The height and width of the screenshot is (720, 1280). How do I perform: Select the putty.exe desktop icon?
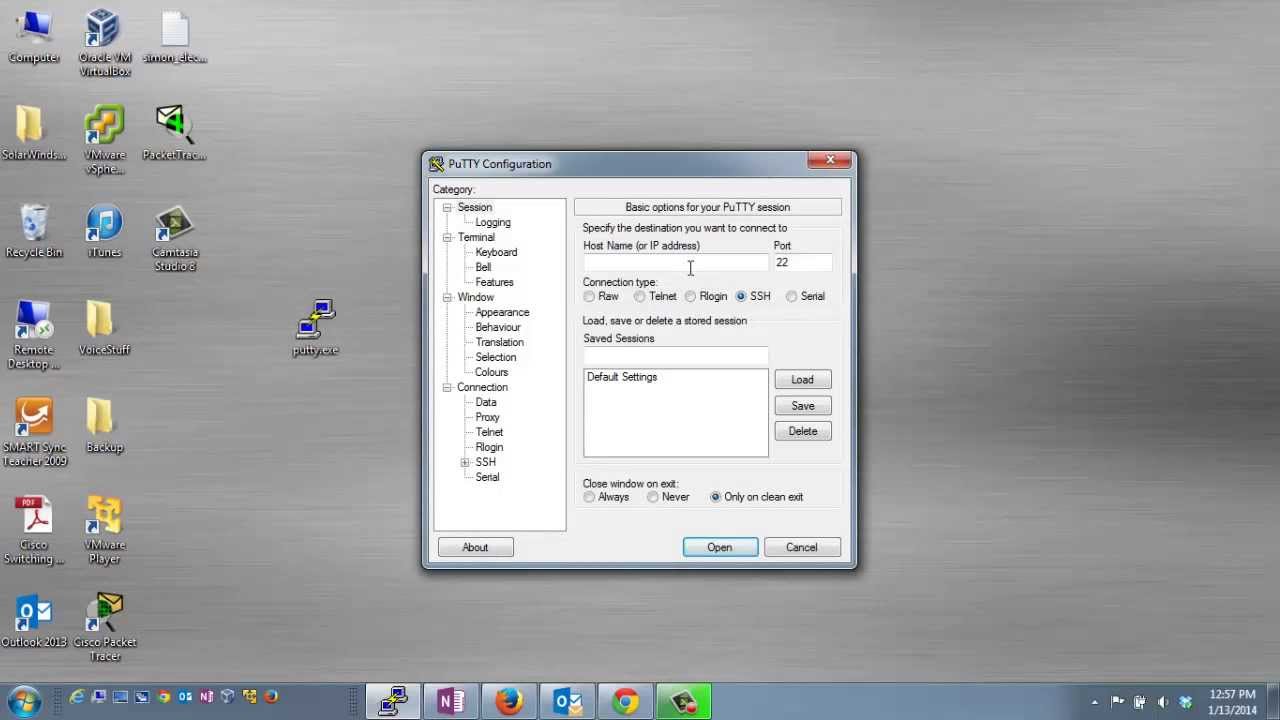pos(316,328)
